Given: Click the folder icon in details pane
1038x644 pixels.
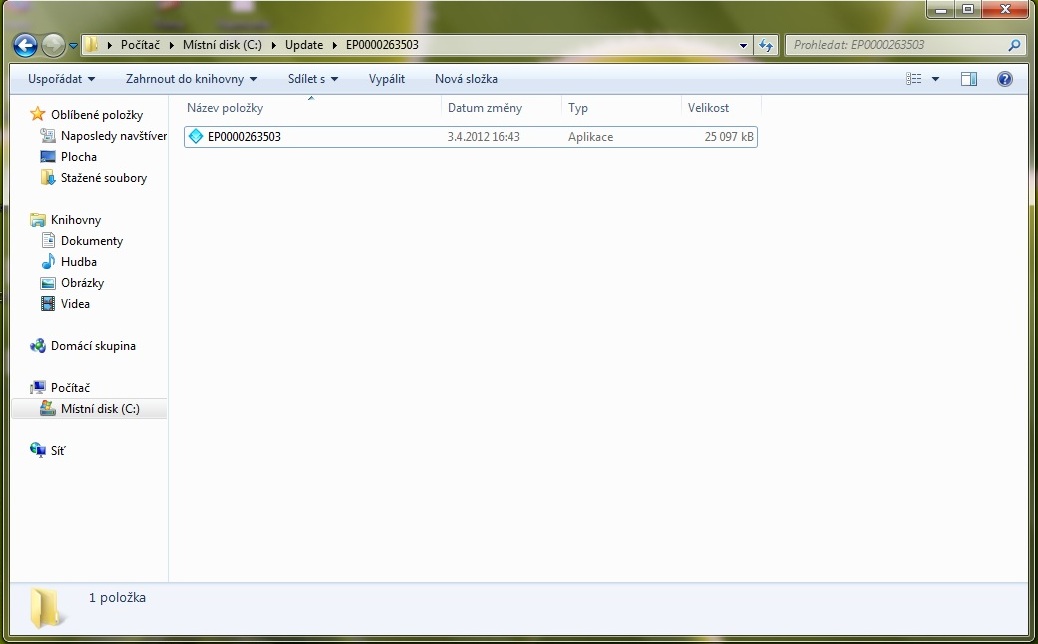Looking at the screenshot, I should (46, 608).
